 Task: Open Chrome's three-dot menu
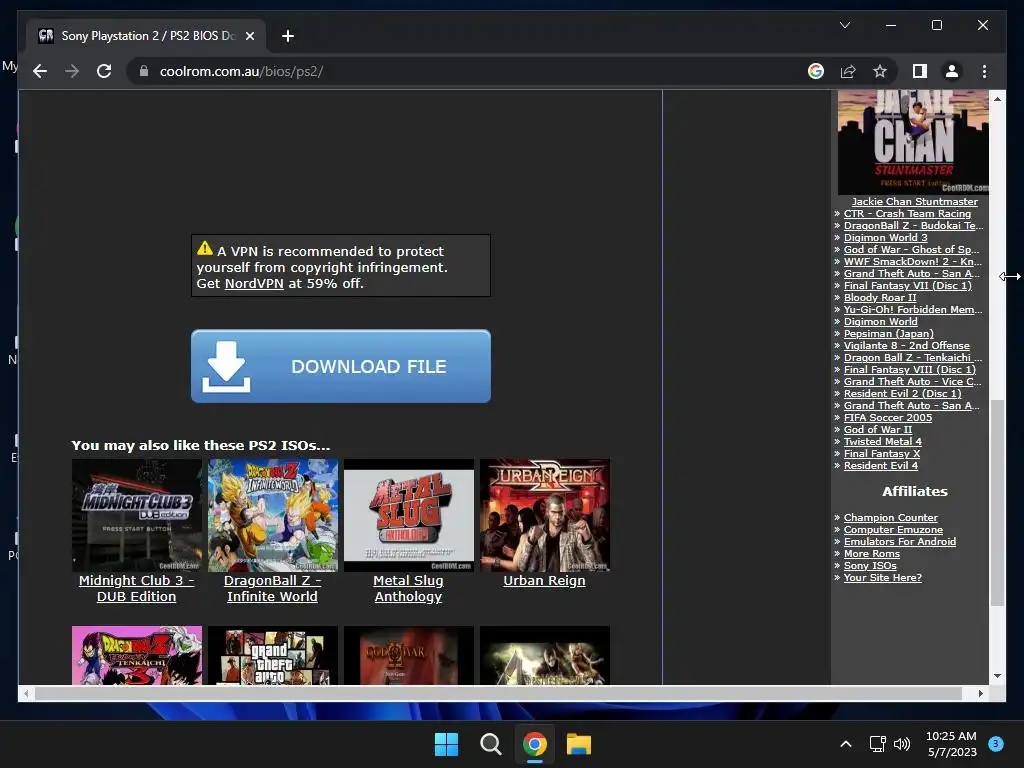pyautogui.click(x=984, y=71)
